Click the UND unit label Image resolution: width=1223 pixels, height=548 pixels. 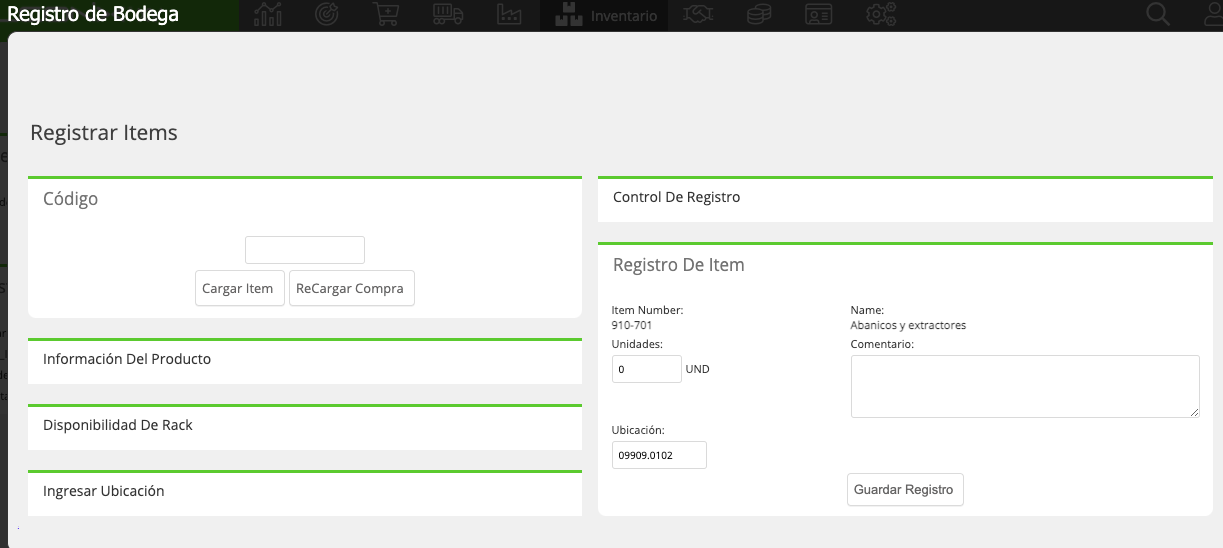coord(698,369)
